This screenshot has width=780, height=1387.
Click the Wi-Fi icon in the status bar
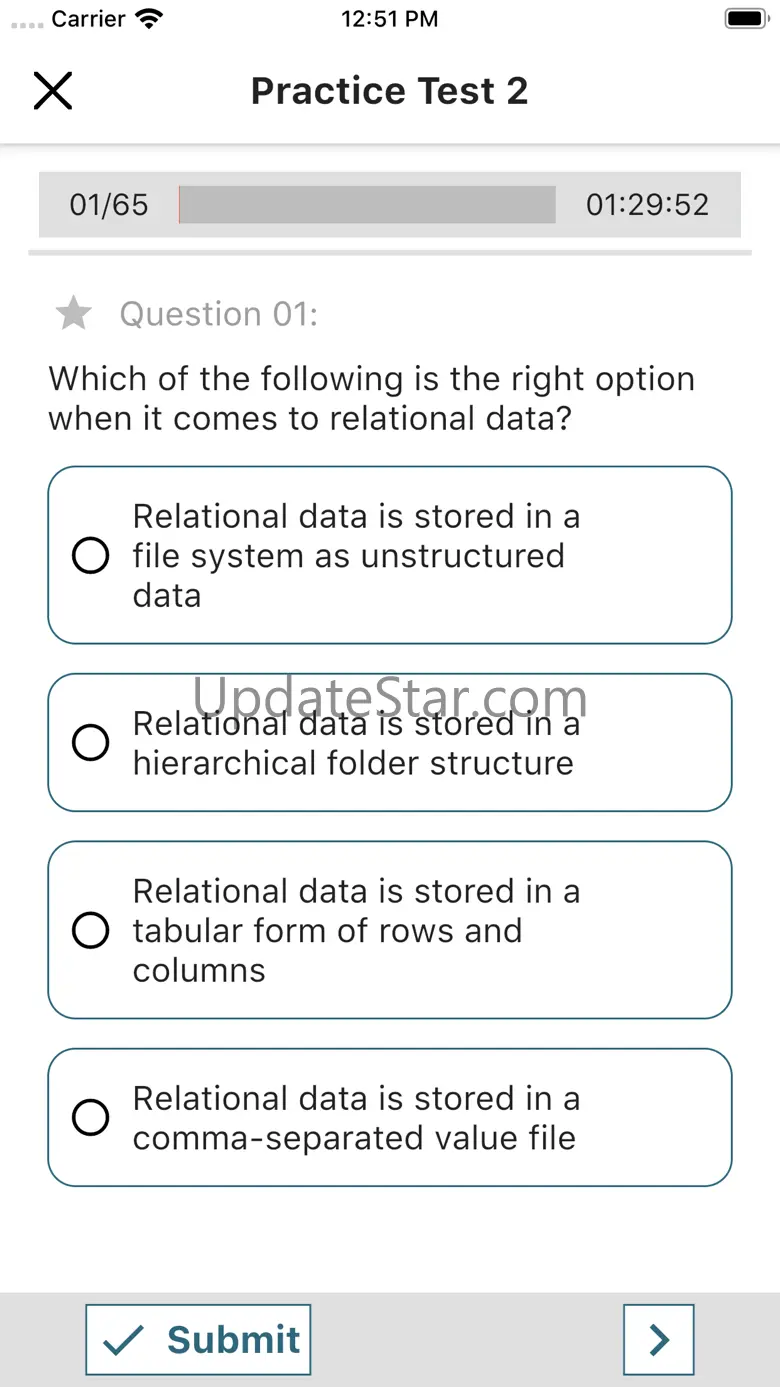149,19
